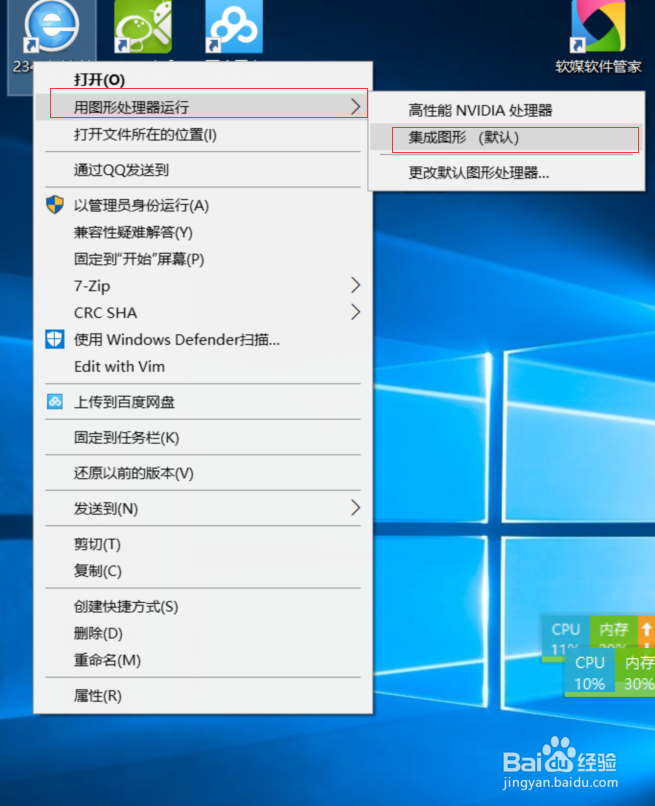Open the 7-Zip submenu entry

click(203, 285)
